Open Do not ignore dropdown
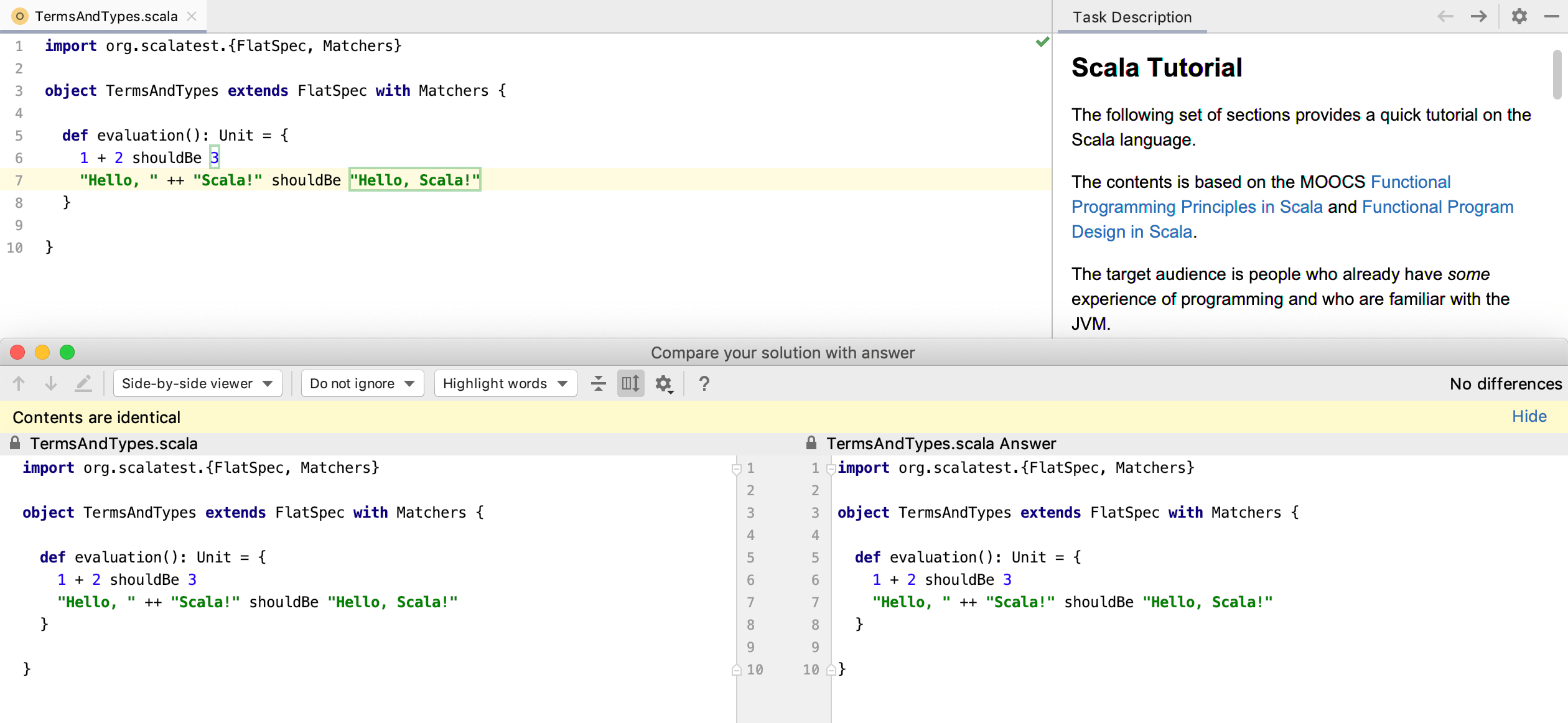Viewport: 1568px width, 723px height. [362, 383]
